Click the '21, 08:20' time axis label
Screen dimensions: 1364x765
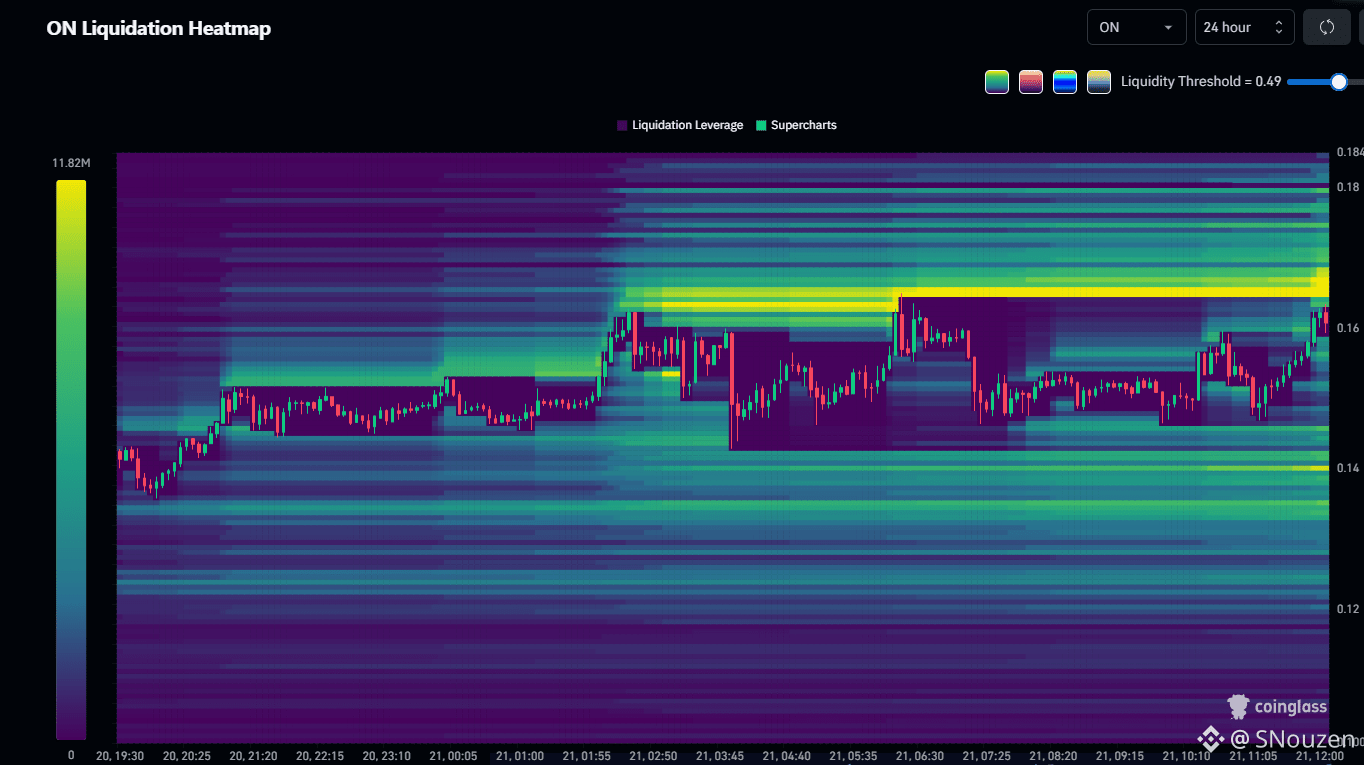(1053, 756)
